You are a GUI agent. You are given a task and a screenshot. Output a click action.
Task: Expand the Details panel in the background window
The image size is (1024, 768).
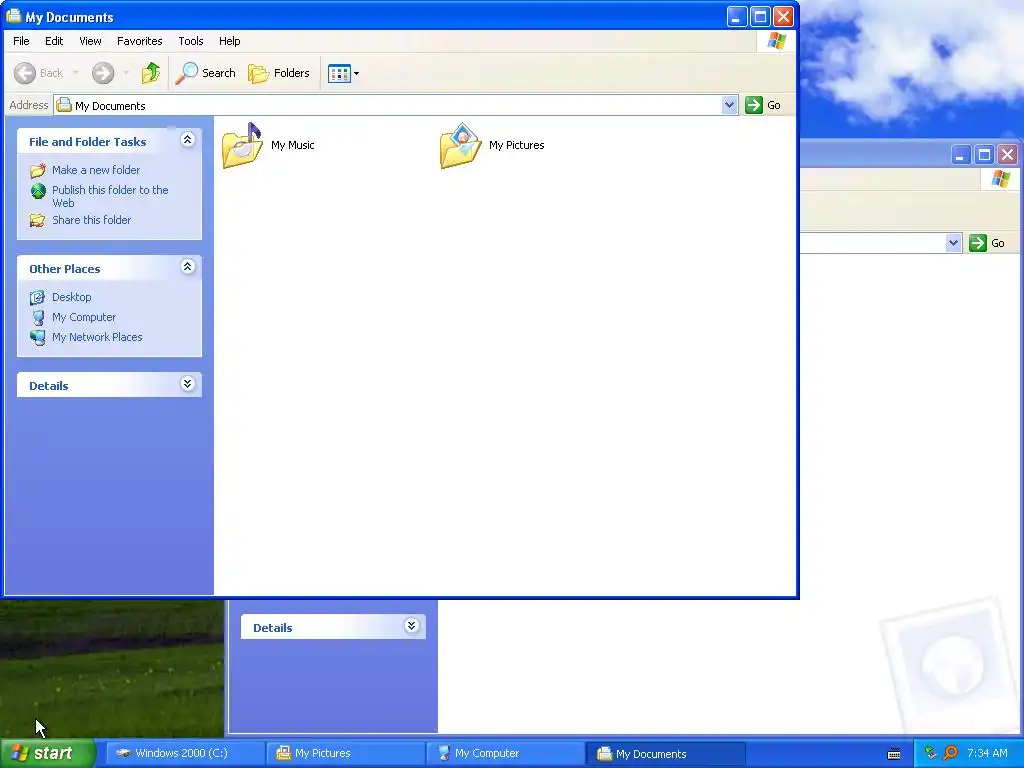[x=411, y=626]
